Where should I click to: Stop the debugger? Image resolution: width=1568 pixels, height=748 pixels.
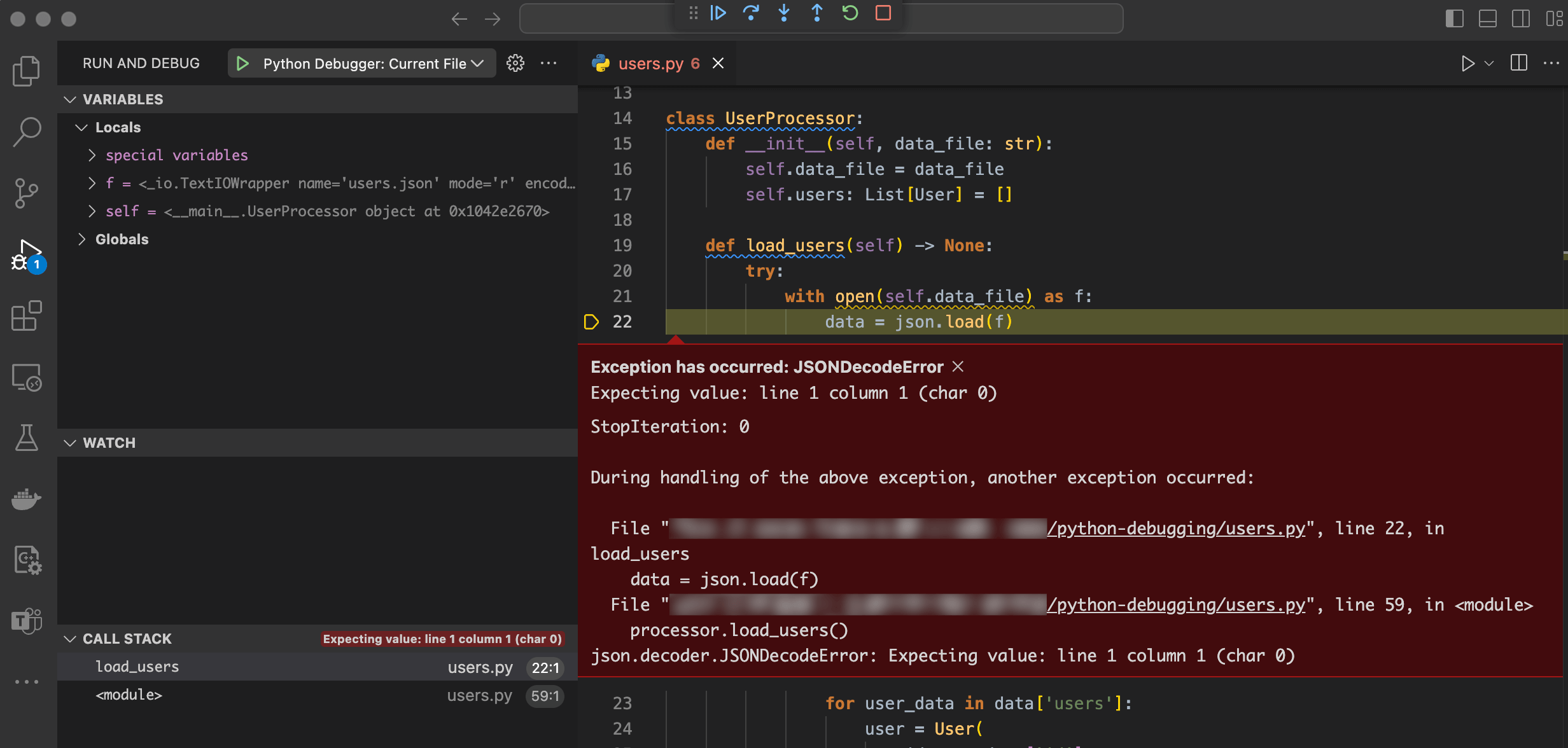coord(883,13)
